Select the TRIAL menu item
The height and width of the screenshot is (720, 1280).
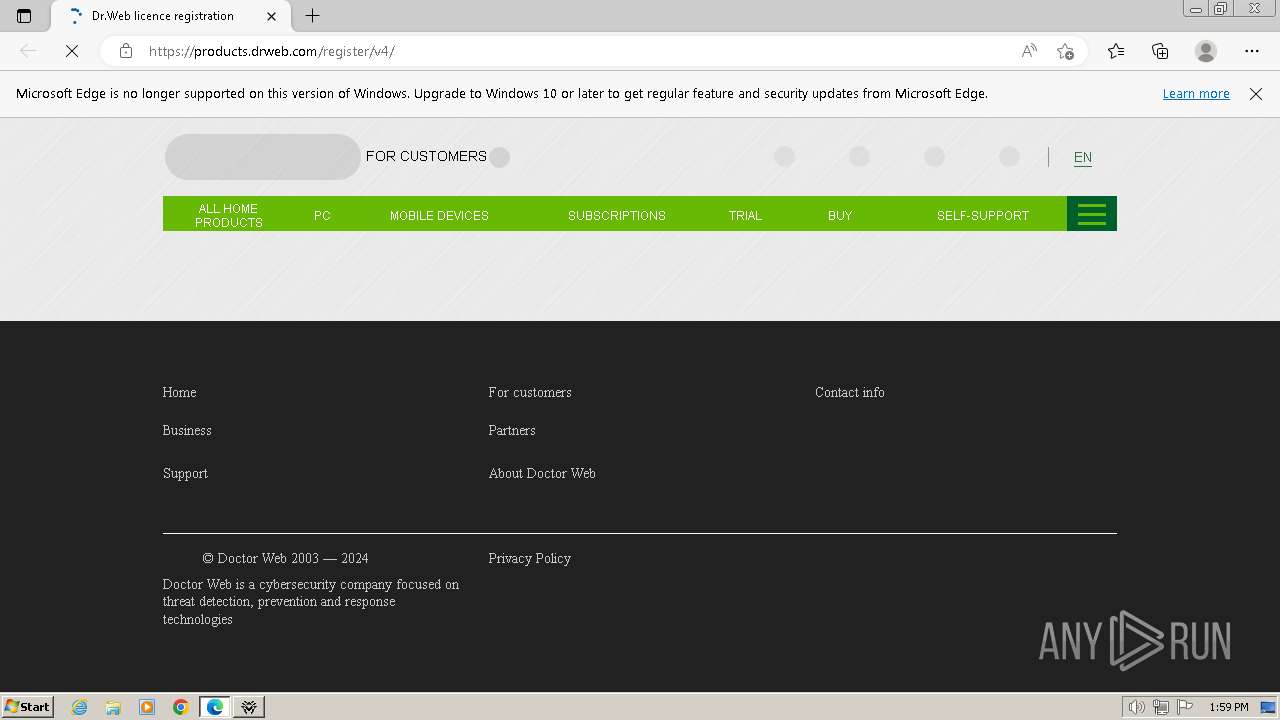coord(745,215)
